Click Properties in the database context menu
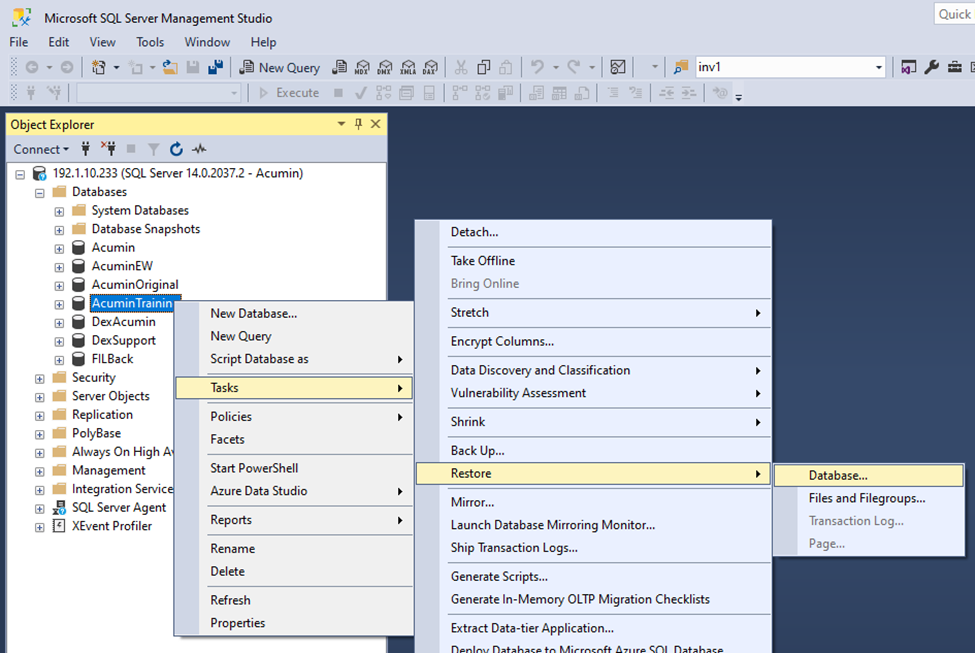The width and height of the screenshot is (975, 653). pyautogui.click(x=294, y=623)
